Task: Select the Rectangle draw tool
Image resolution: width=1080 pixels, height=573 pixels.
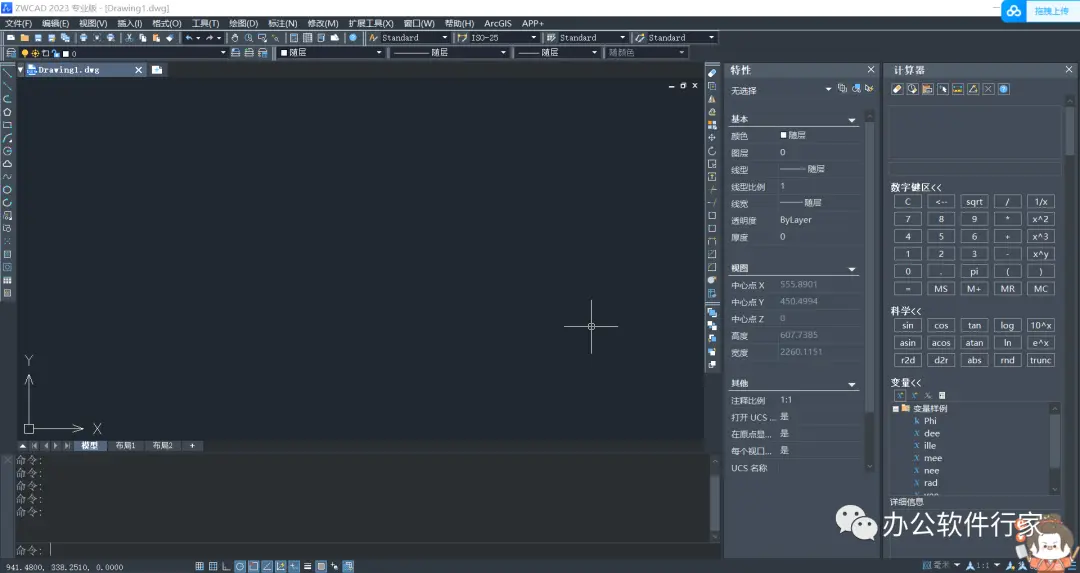Action: (x=8, y=125)
